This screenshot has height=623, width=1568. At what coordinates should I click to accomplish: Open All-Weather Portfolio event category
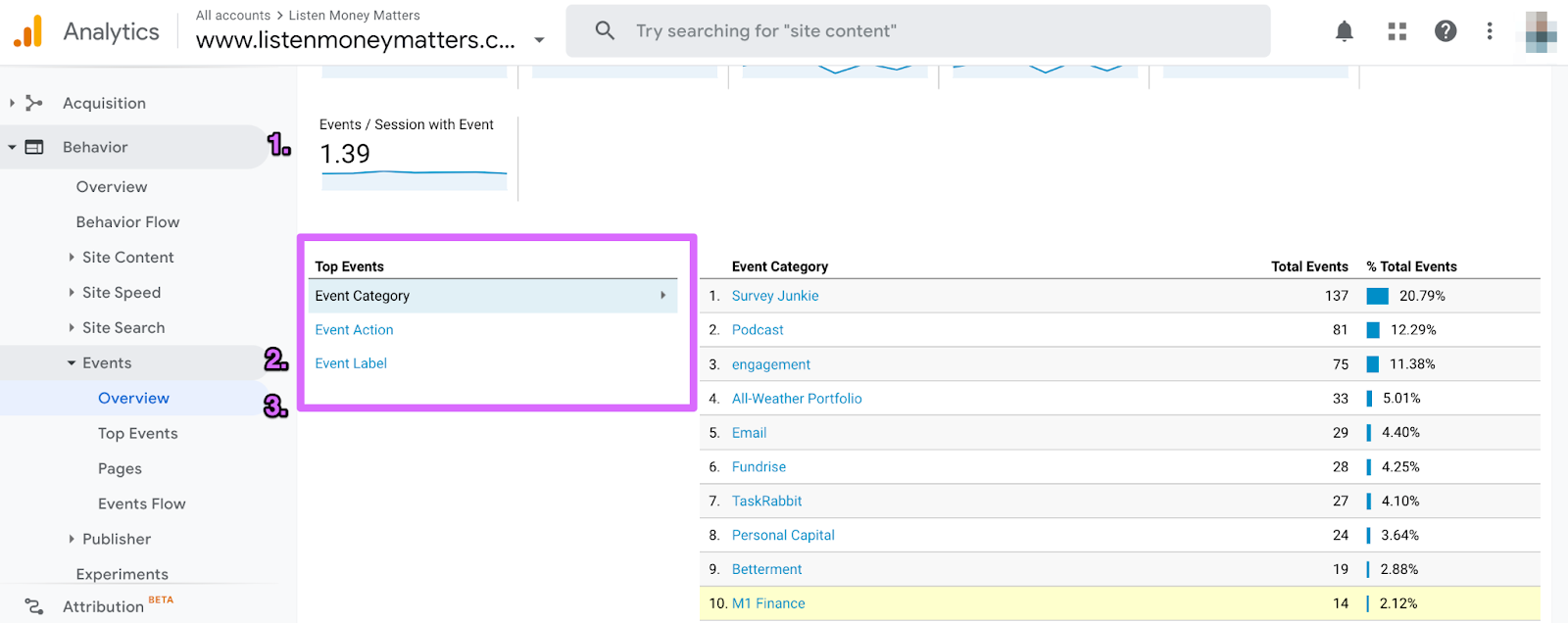797,399
